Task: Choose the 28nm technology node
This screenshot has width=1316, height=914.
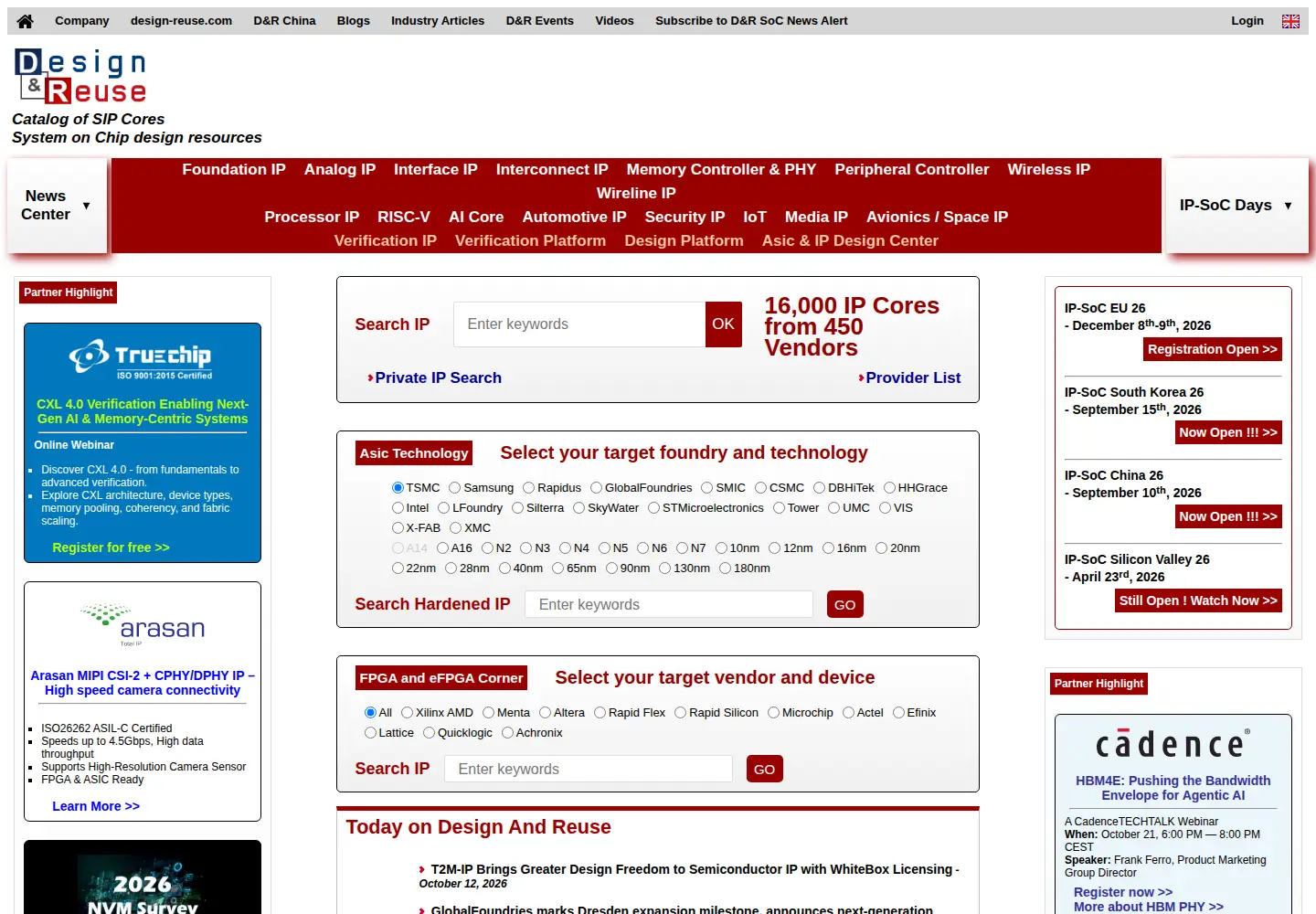Action: coord(451,569)
